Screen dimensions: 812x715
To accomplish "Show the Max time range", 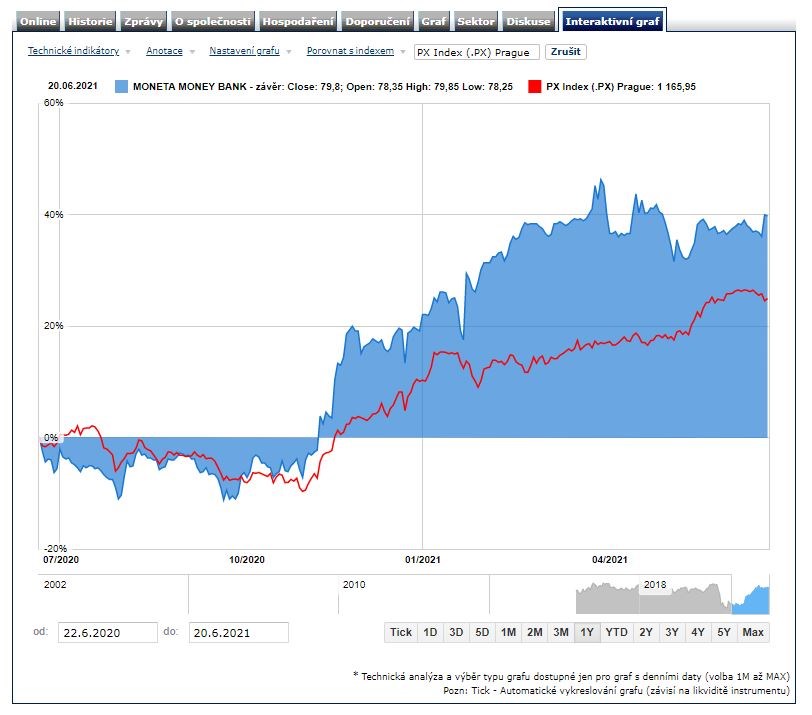I will (753, 632).
